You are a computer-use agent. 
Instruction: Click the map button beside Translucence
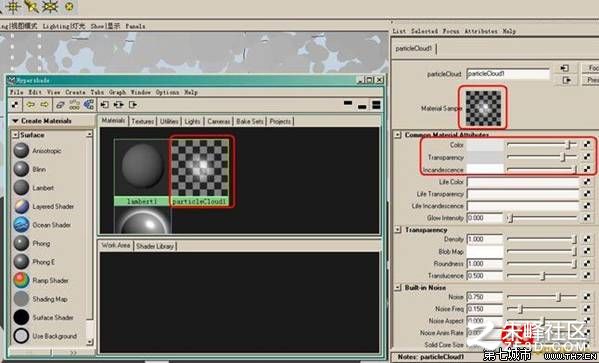pyautogui.click(x=587, y=275)
